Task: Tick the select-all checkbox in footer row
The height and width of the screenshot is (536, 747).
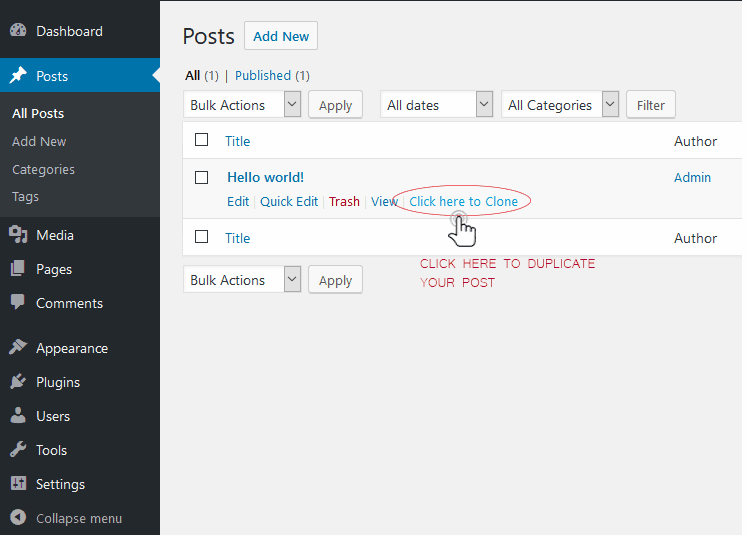Action: 202,237
